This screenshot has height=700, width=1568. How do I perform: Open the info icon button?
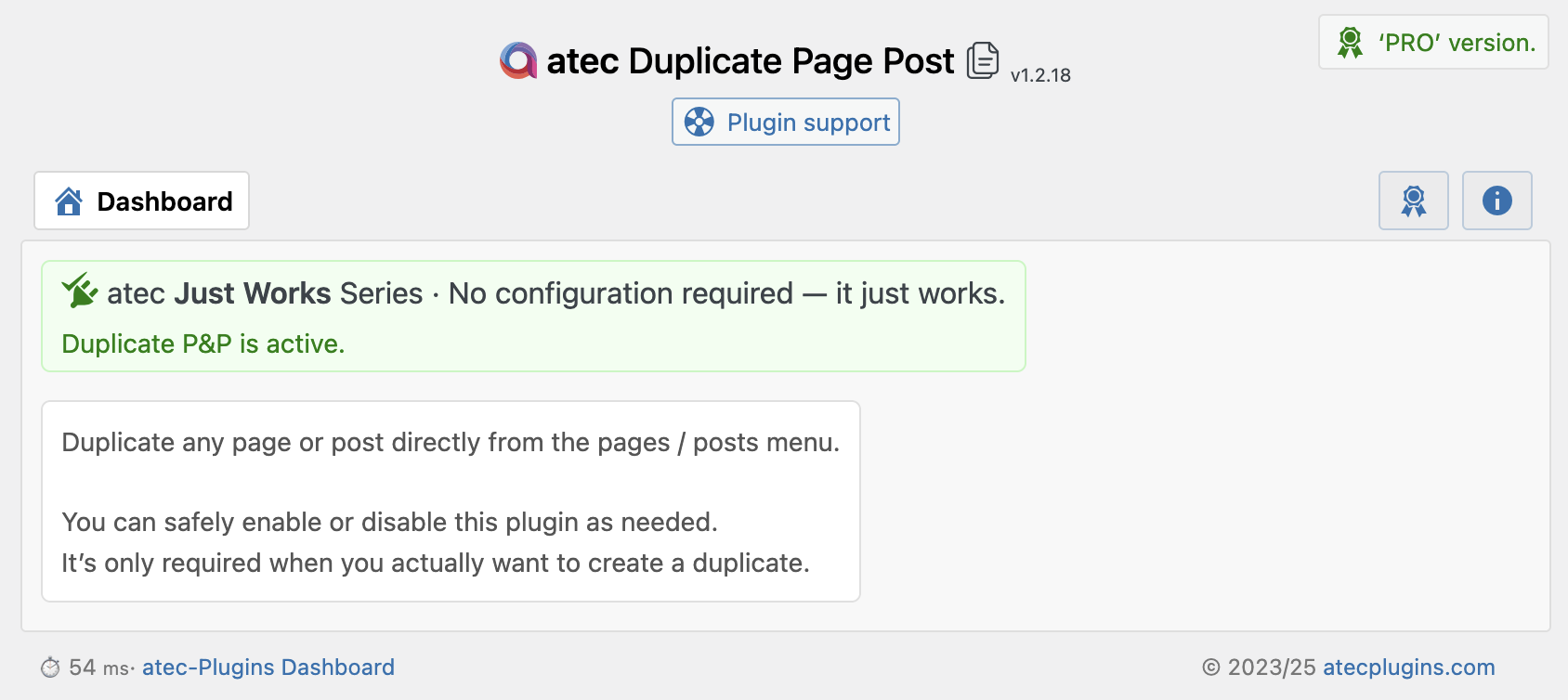[1496, 201]
